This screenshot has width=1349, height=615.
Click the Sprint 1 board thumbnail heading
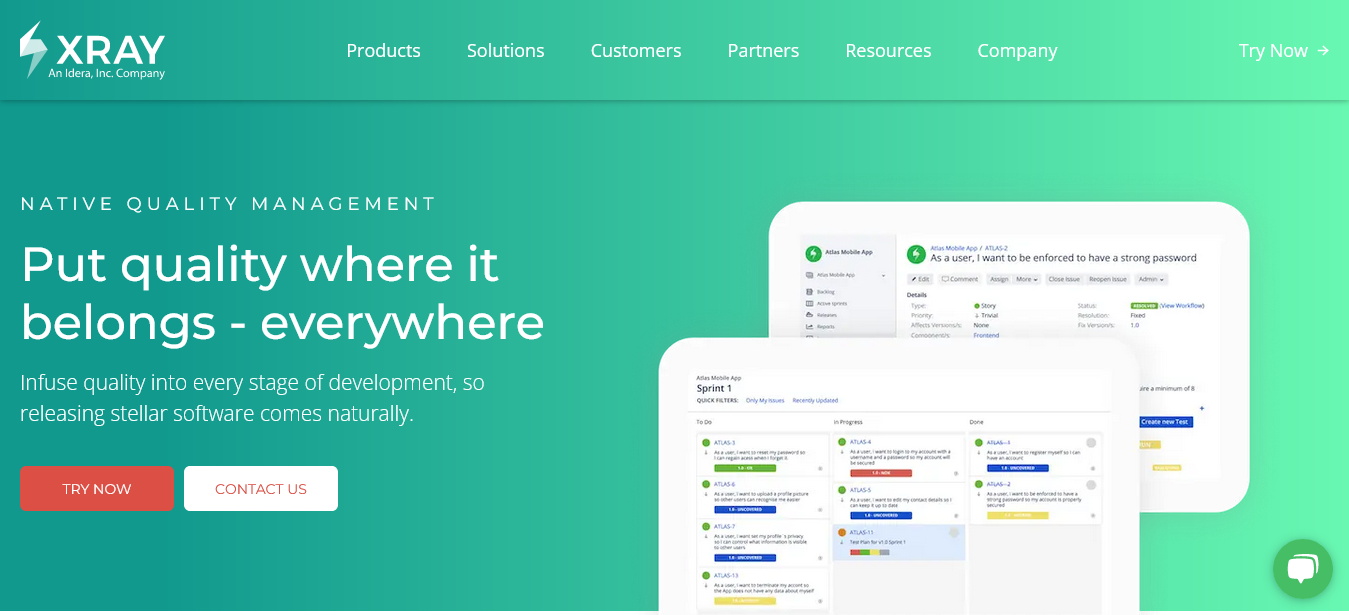[714, 388]
